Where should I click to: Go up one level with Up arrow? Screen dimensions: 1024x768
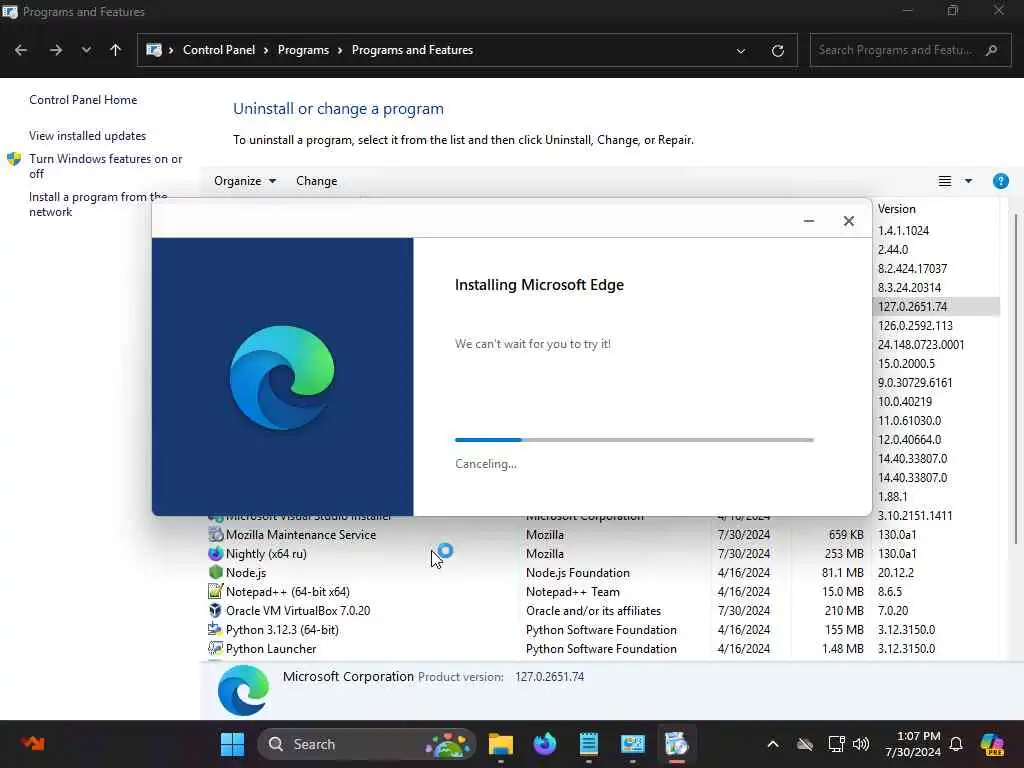coord(116,50)
